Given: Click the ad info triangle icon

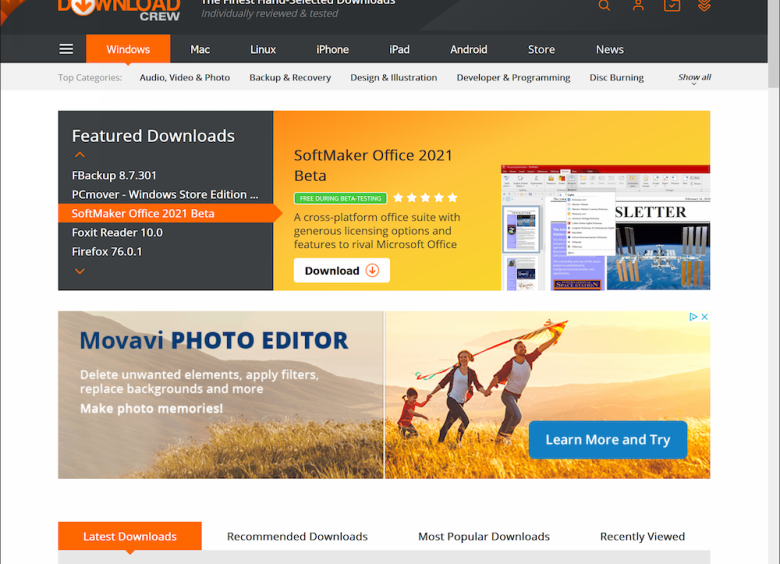Looking at the screenshot, I should click(693, 317).
